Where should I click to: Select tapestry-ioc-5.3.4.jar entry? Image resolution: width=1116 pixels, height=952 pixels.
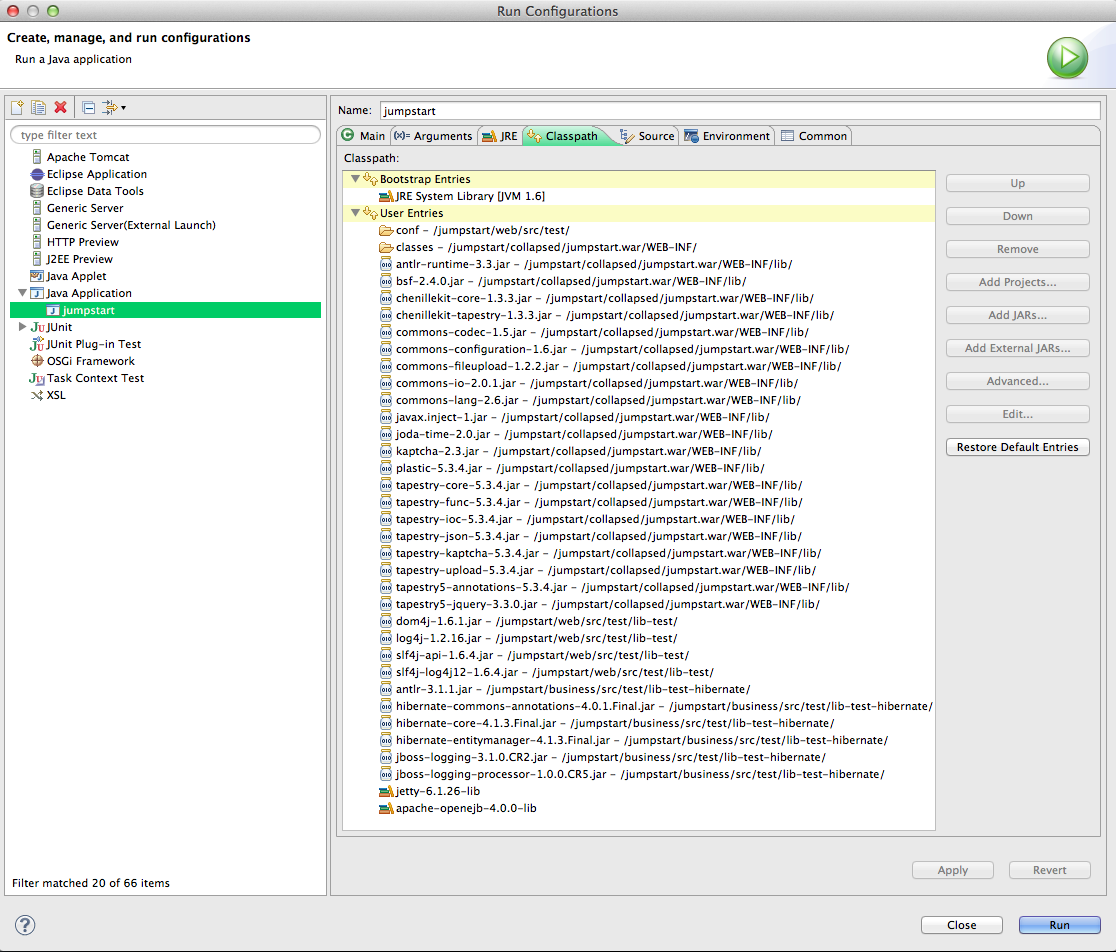pyautogui.click(x=595, y=520)
